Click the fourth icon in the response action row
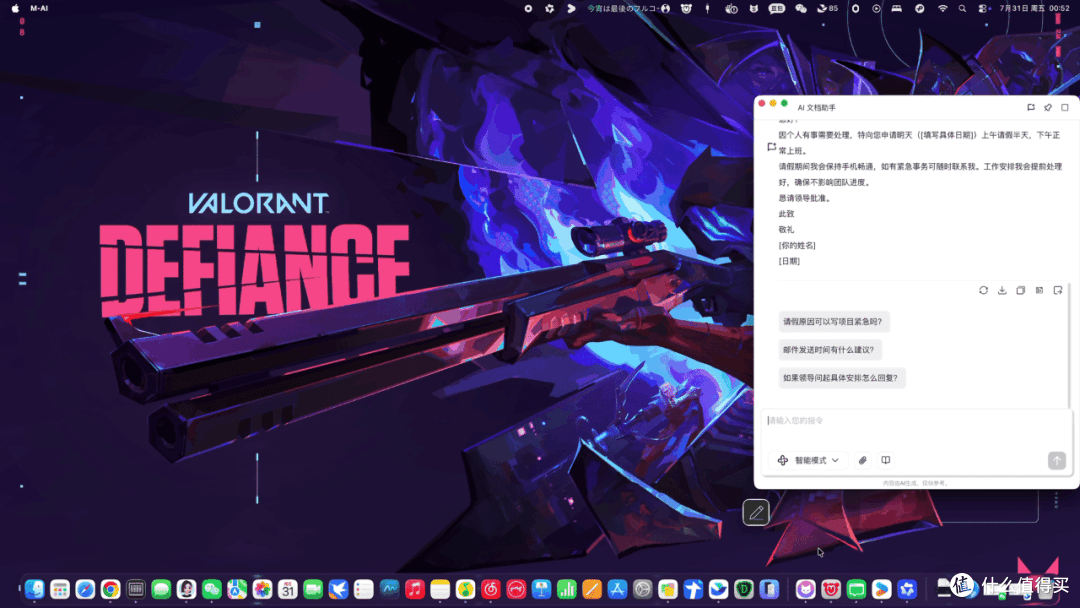 click(x=1039, y=291)
